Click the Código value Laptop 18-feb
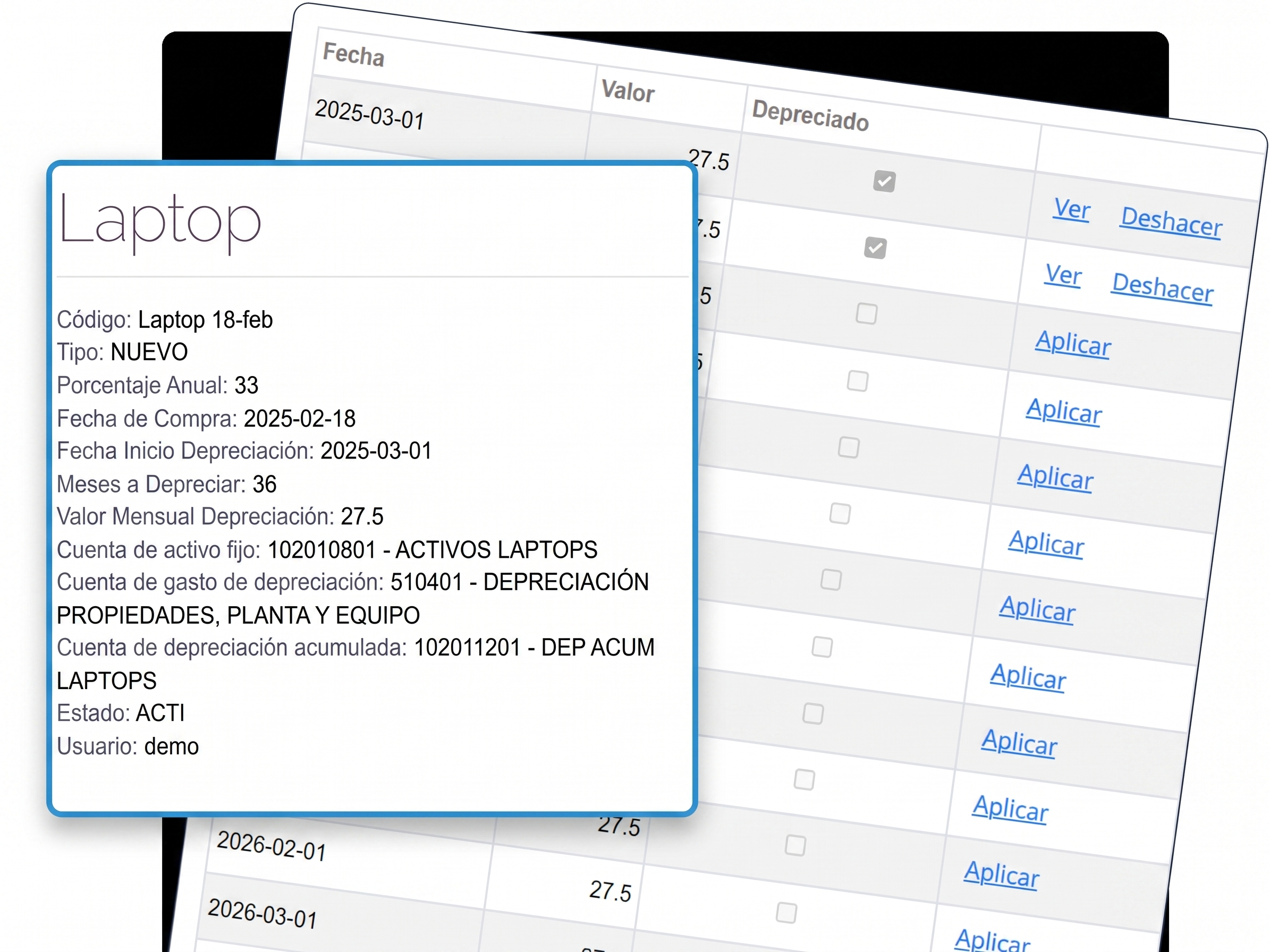The height and width of the screenshot is (952, 1270). coord(206,320)
